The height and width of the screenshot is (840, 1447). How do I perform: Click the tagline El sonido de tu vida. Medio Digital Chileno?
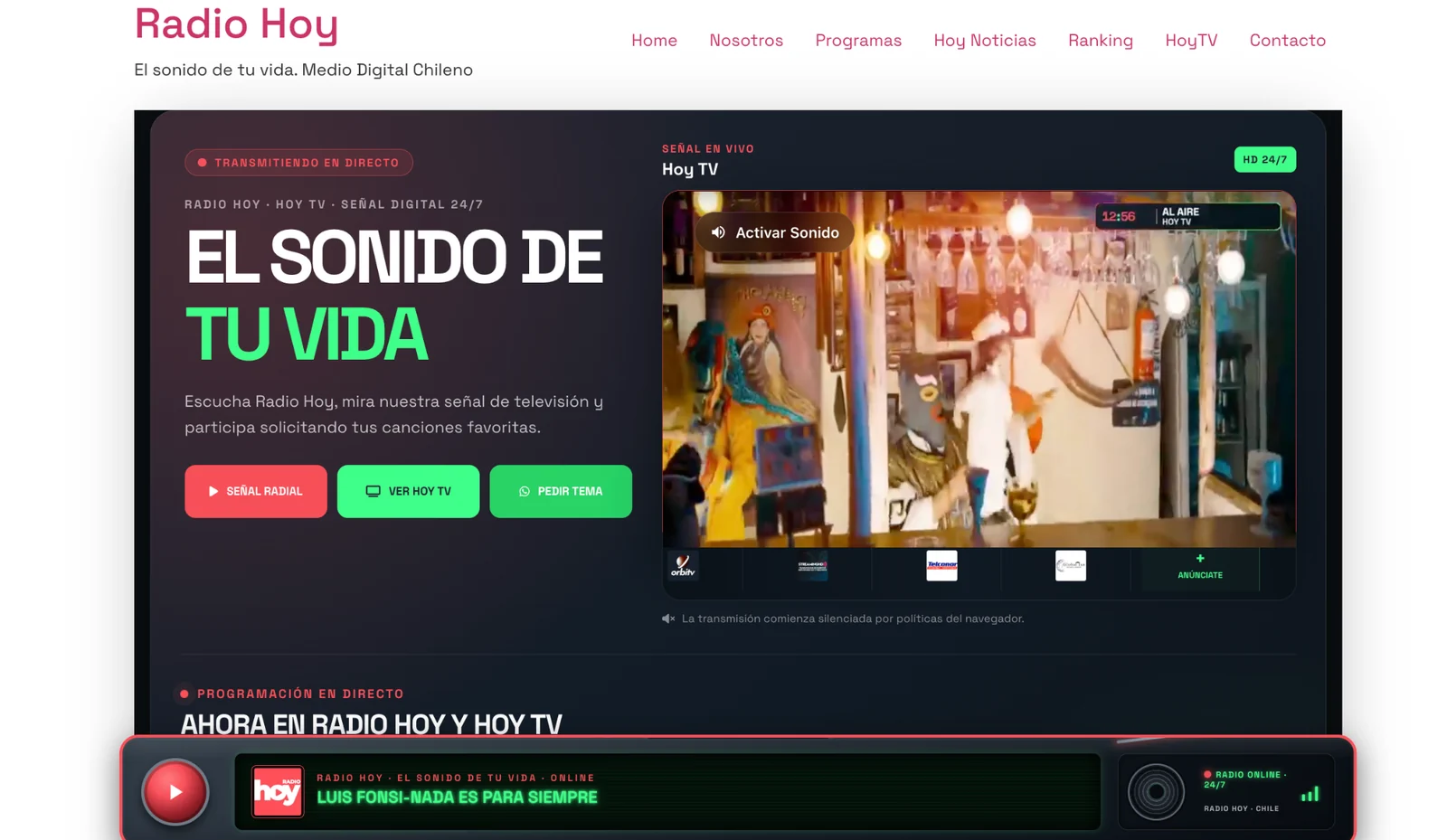point(303,70)
